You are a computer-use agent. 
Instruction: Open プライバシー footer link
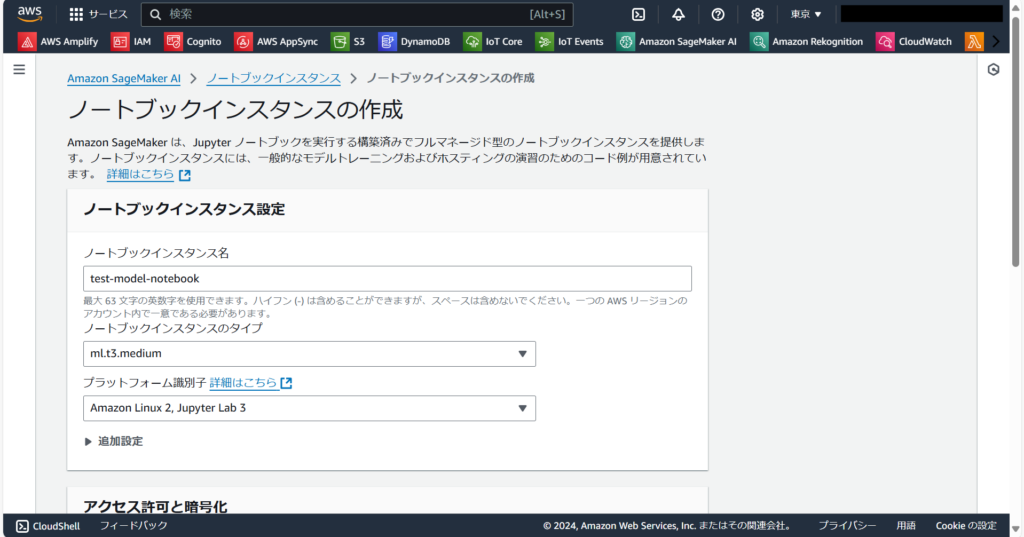pyautogui.click(x=847, y=526)
